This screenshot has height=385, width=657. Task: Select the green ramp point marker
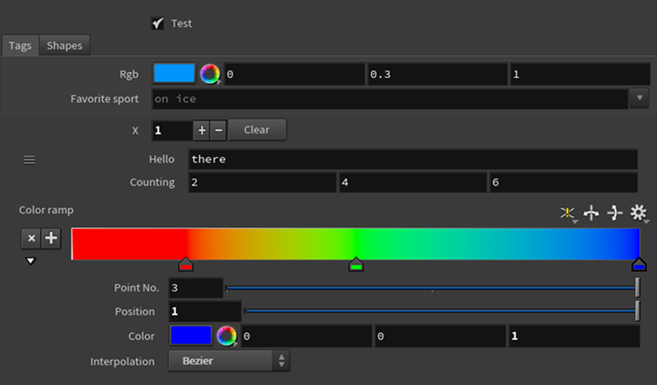click(x=356, y=265)
